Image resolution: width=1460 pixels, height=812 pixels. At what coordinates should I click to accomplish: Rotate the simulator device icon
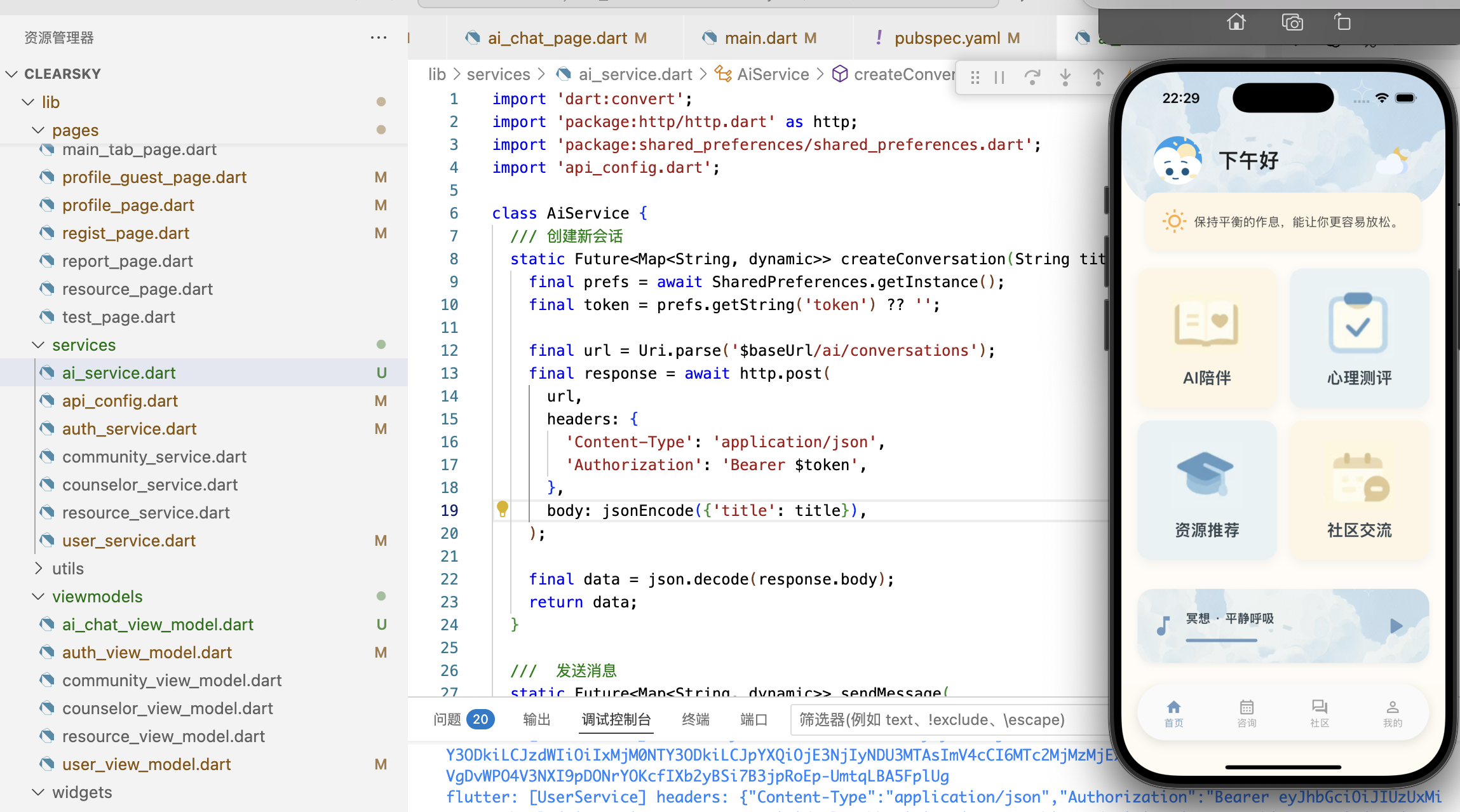click(1342, 22)
